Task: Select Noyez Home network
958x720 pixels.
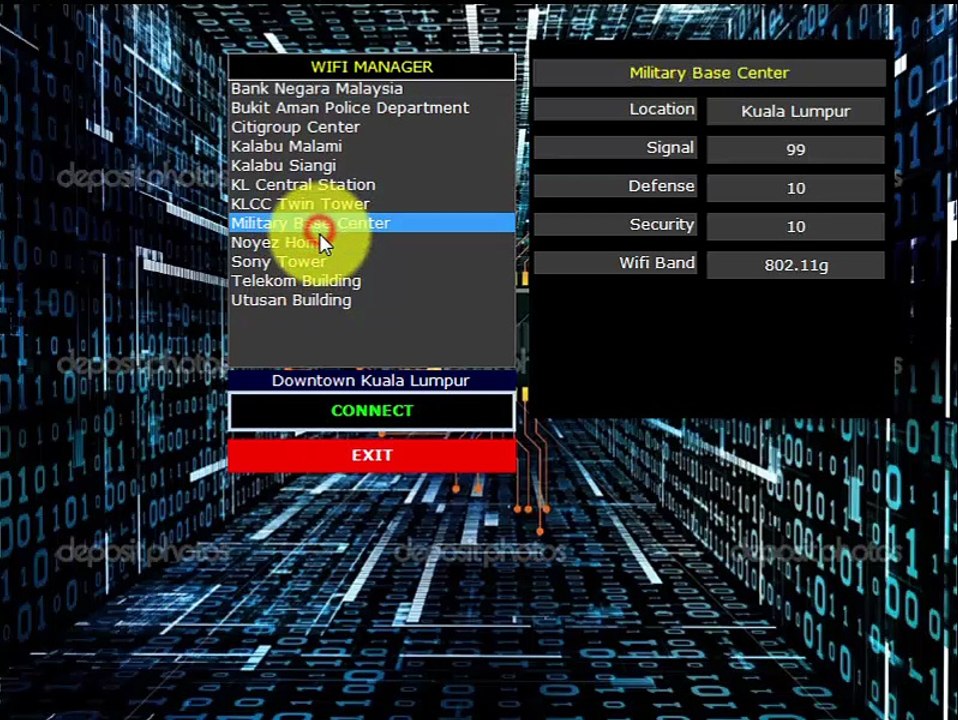Action: (371, 243)
